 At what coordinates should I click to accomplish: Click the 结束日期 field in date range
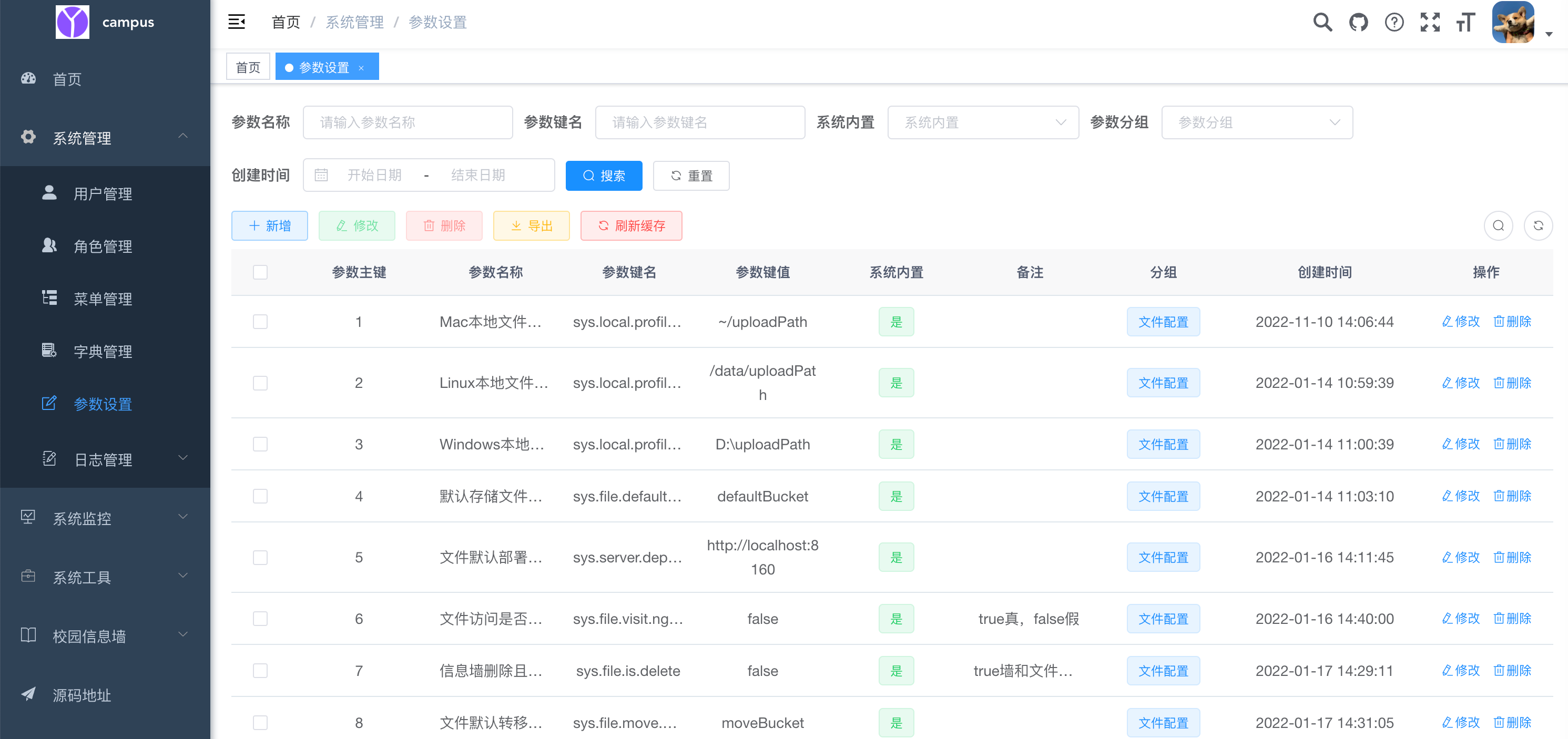pyautogui.click(x=478, y=175)
